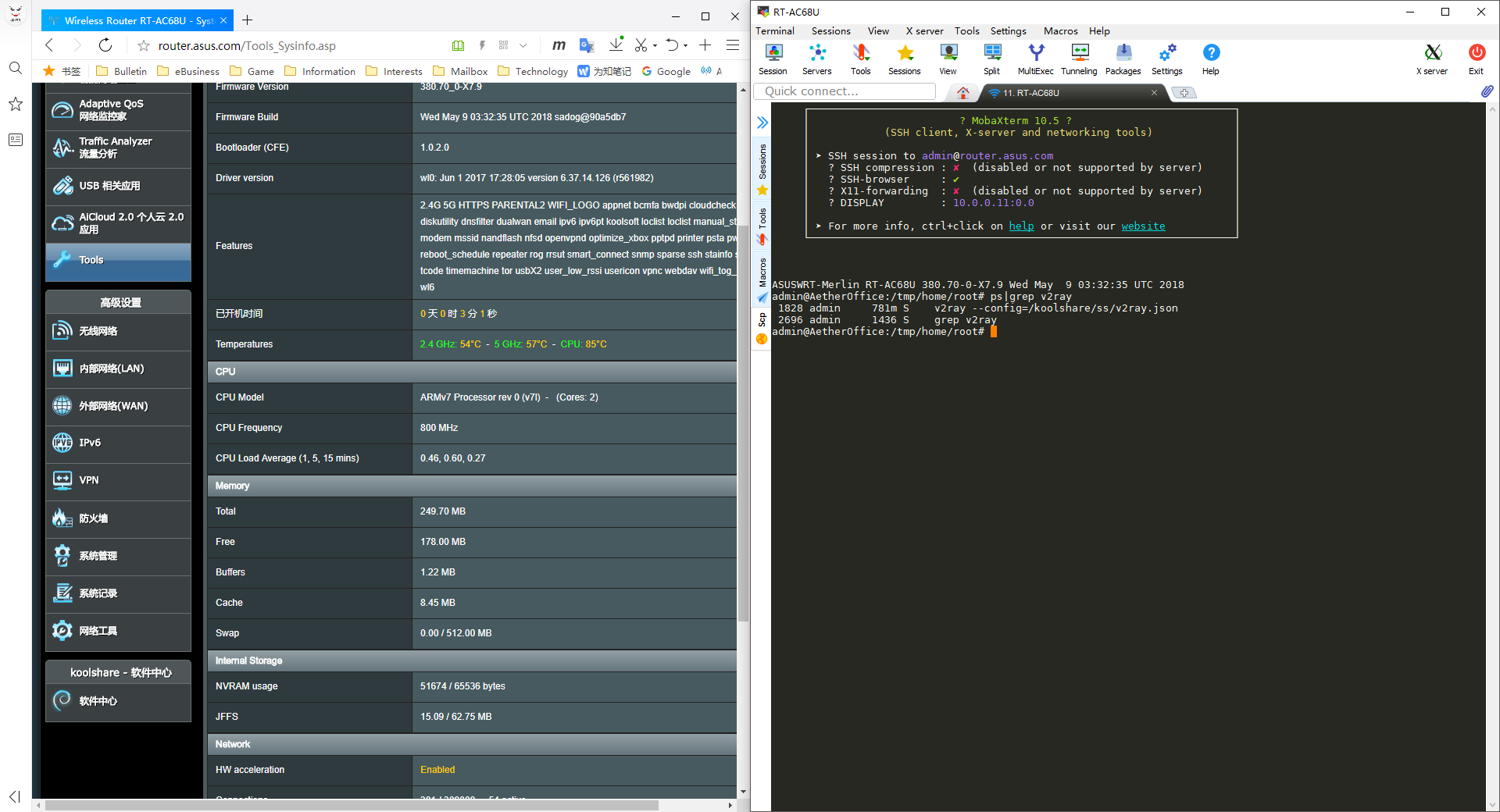This screenshot has width=1500, height=812.
Task: Open the Sessions menu in MobaXterm
Action: pos(830,31)
